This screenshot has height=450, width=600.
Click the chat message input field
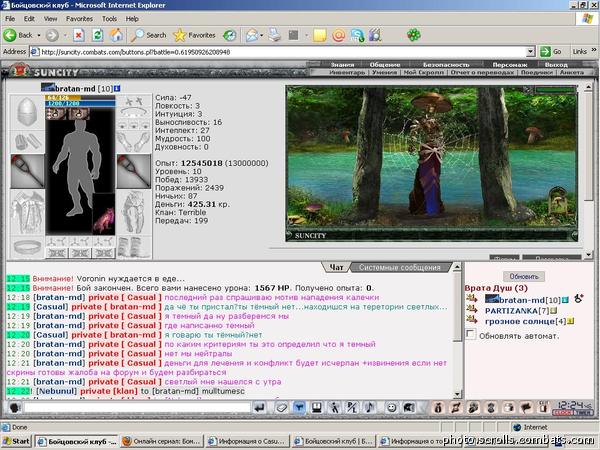[x=137, y=408]
